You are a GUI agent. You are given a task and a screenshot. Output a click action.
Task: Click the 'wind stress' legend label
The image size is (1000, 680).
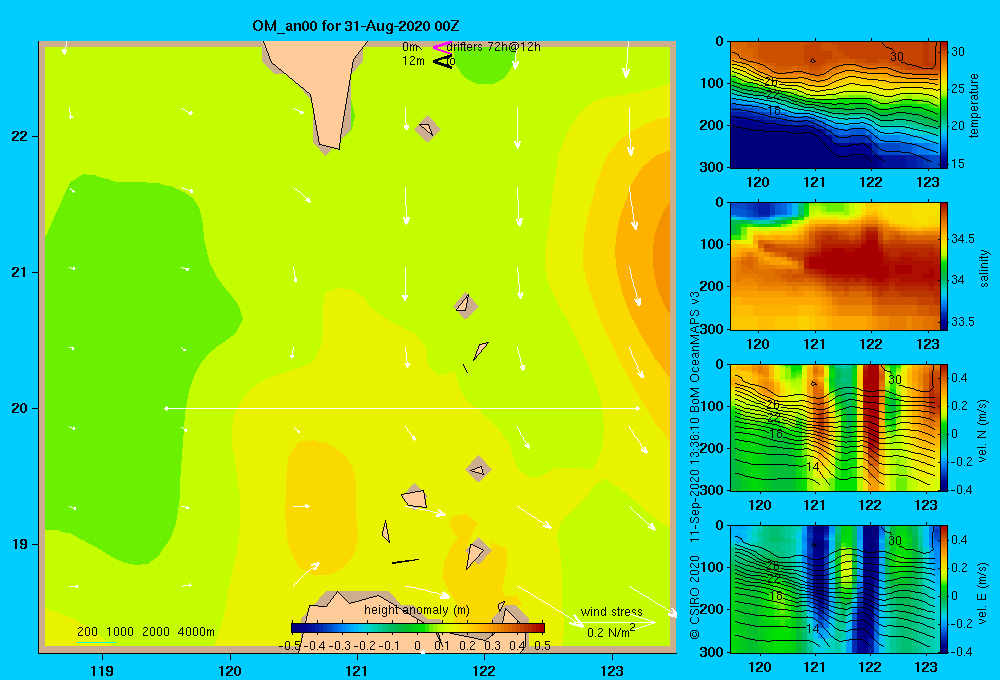coord(611,611)
